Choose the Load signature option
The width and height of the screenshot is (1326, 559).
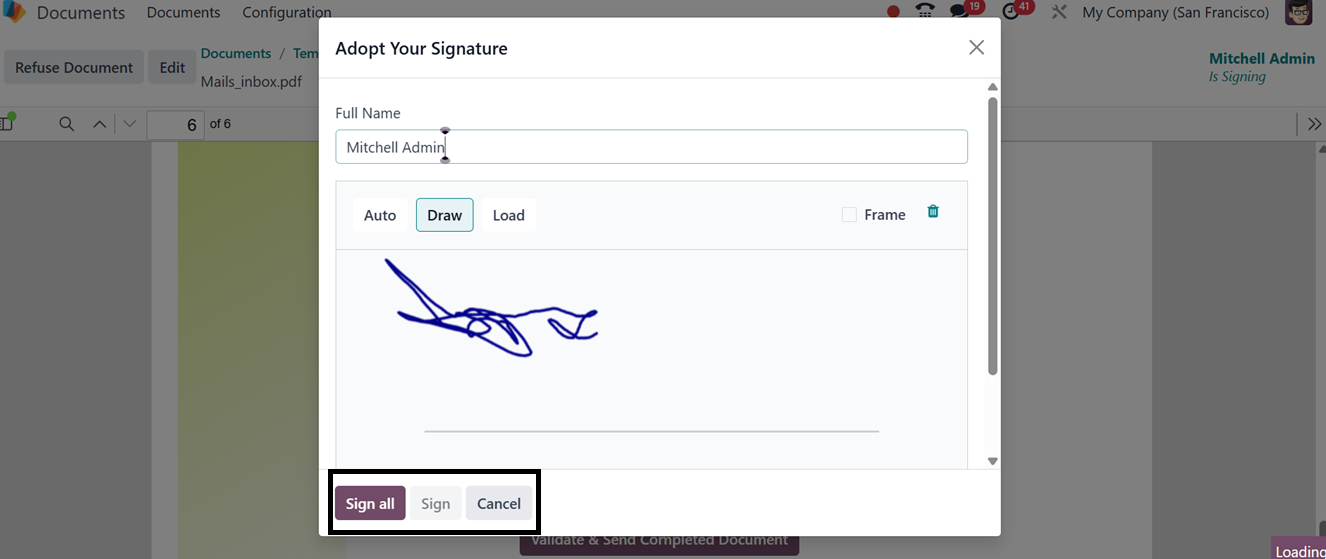click(508, 215)
